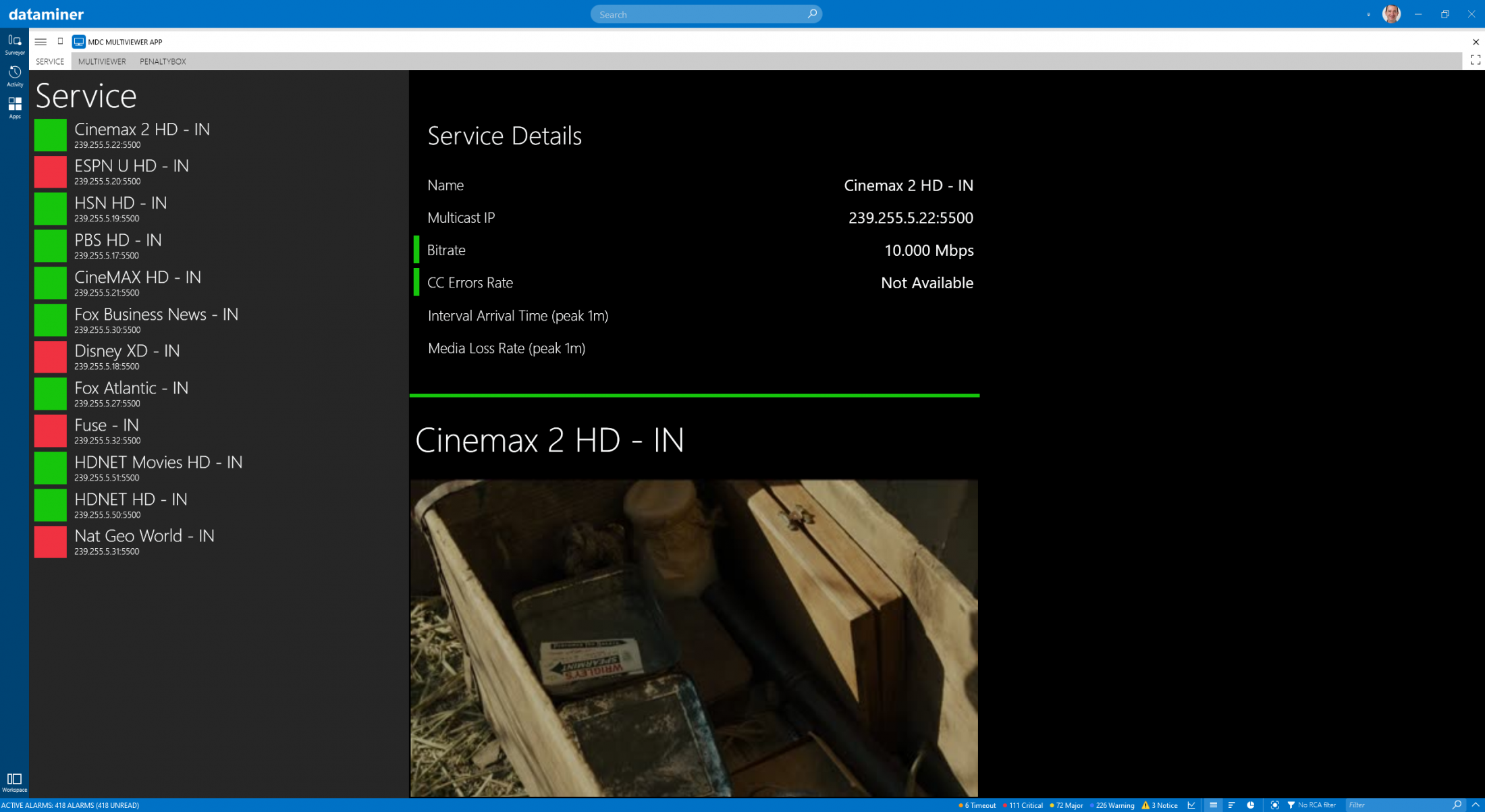Click the green status tile for HSN HD

tap(51, 209)
